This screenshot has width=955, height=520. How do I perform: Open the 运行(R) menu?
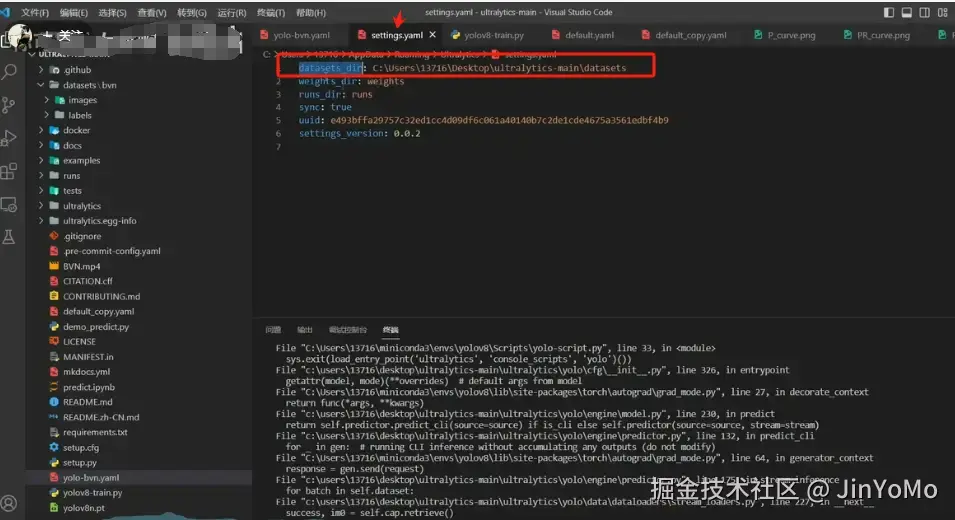[x=231, y=12]
